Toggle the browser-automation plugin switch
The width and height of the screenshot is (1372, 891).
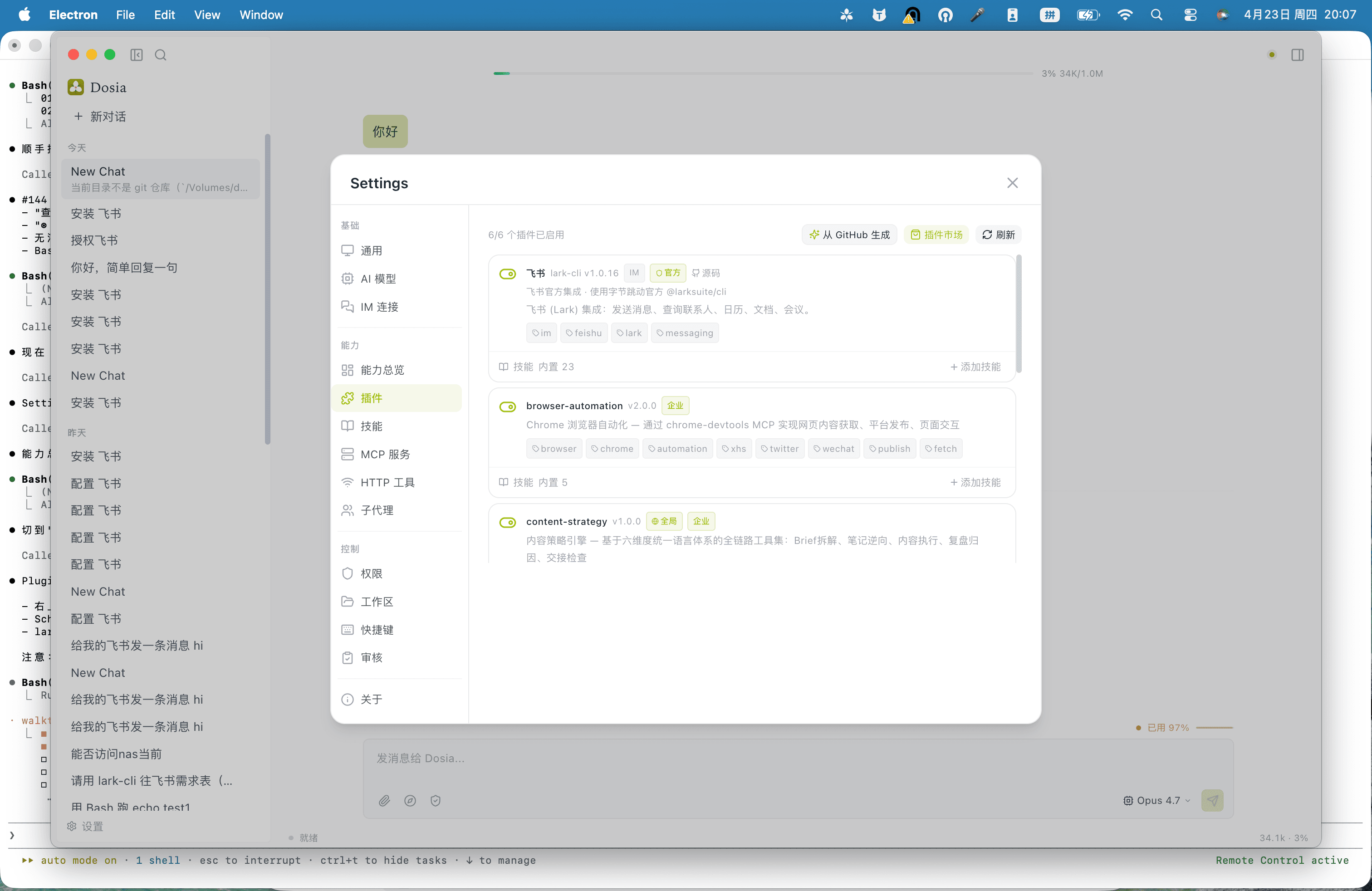[507, 407]
